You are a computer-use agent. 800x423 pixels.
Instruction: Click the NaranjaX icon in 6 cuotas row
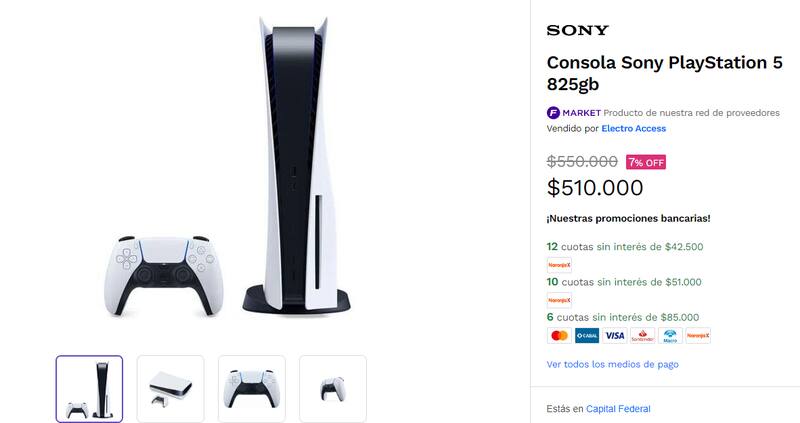(x=698, y=336)
